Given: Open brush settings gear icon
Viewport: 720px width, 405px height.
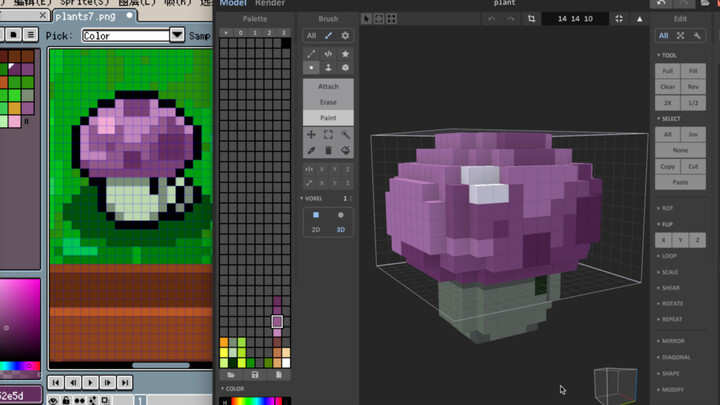Looking at the screenshot, I should tap(345, 35).
